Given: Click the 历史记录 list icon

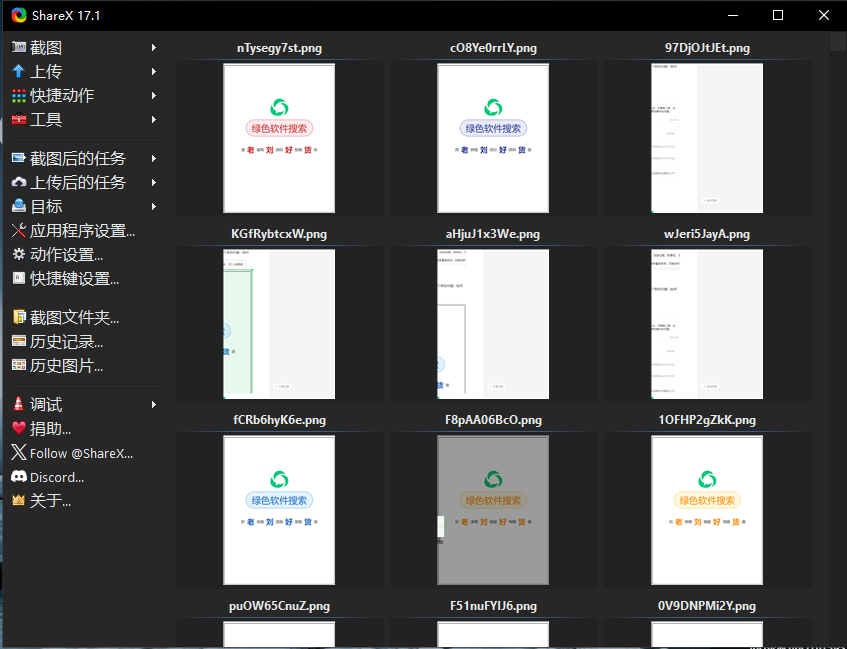Looking at the screenshot, I should coord(18,342).
